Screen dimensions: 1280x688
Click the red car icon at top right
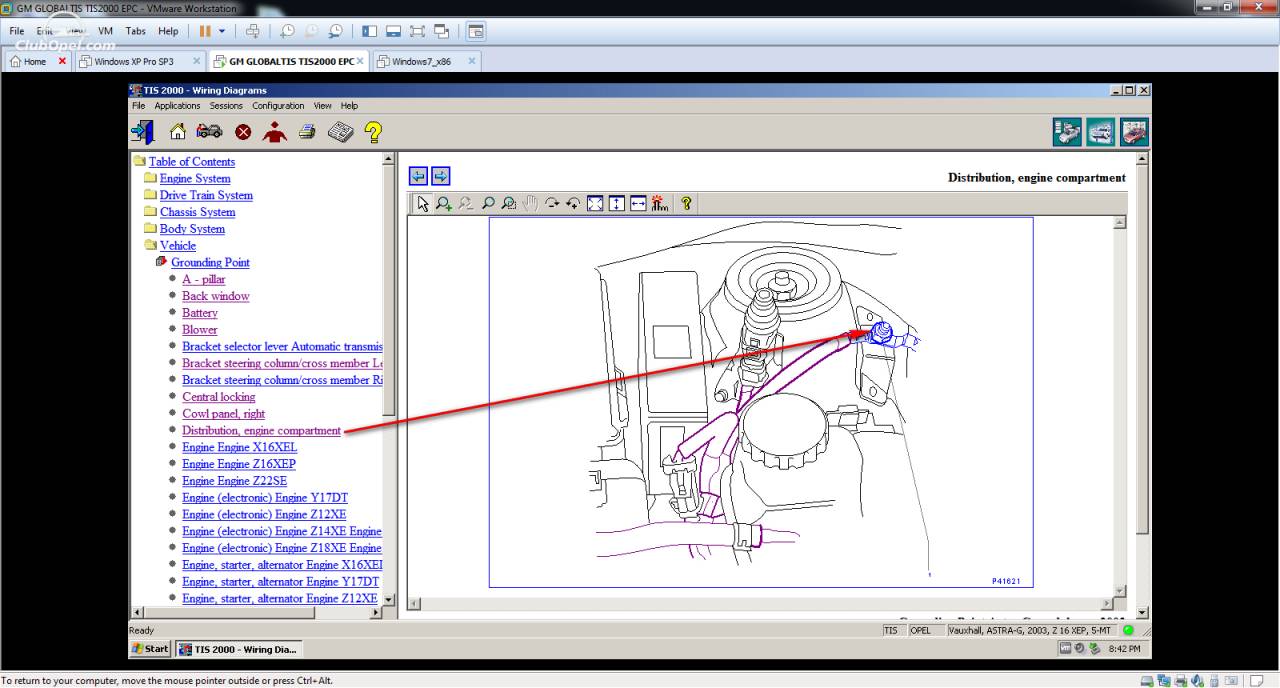tap(1134, 132)
